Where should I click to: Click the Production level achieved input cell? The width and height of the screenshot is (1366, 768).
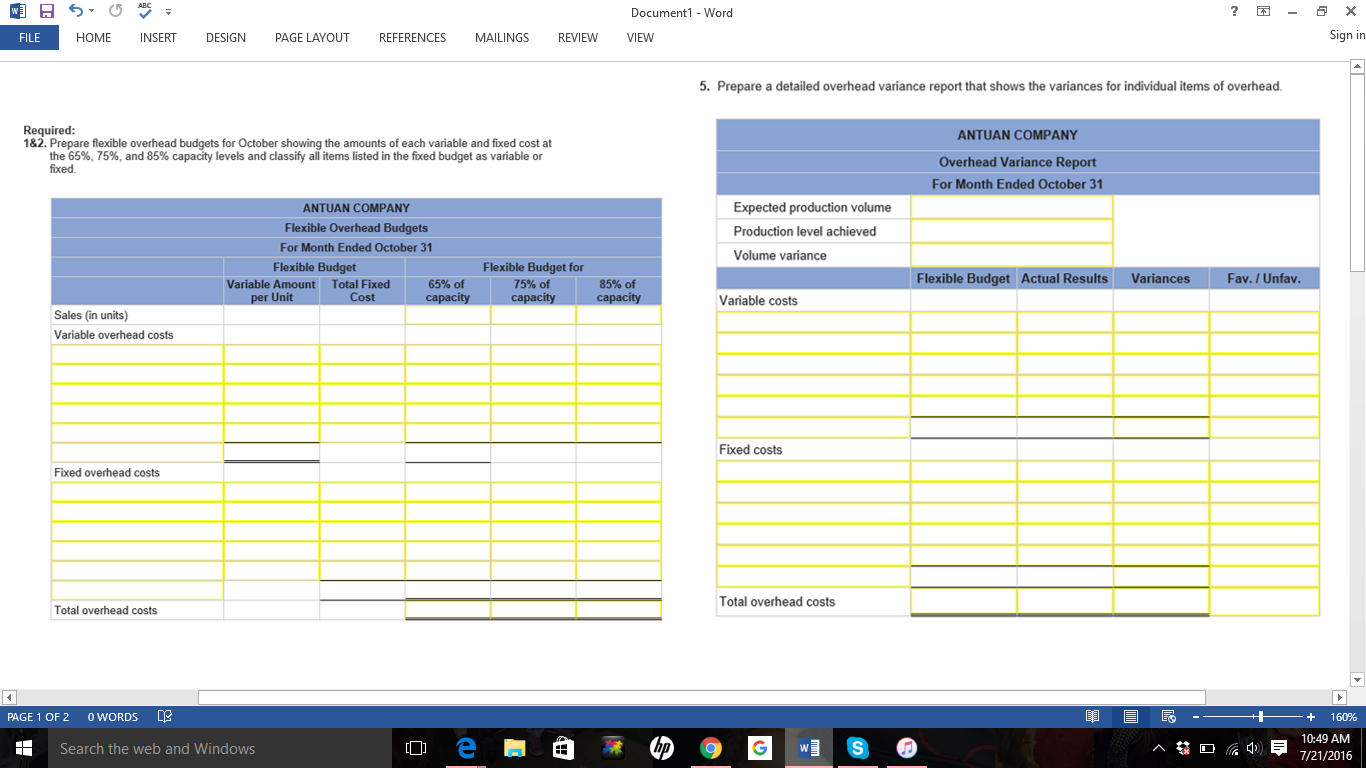[x=1012, y=231]
